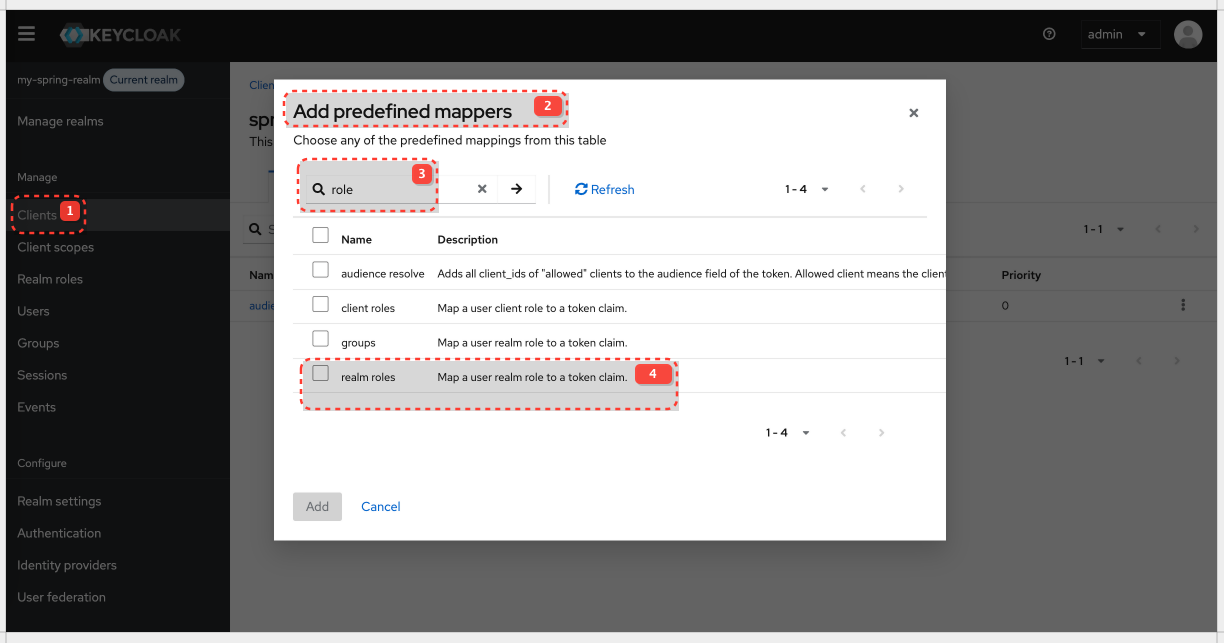Click the search magnifier in the dialog

coord(320,189)
